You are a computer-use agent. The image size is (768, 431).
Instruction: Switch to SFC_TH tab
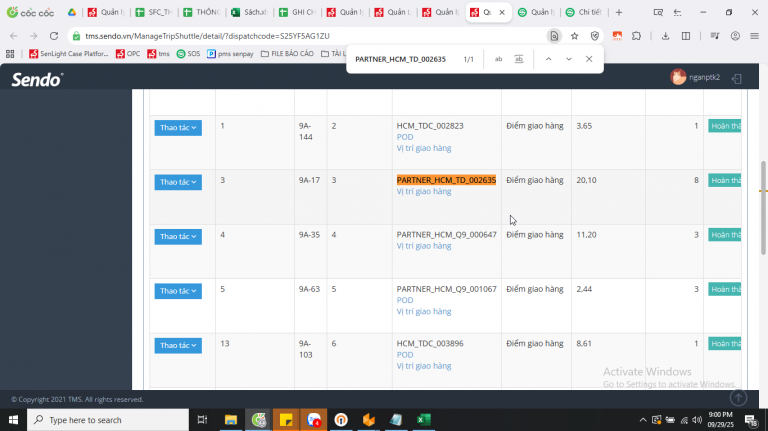click(x=154, y=12)
